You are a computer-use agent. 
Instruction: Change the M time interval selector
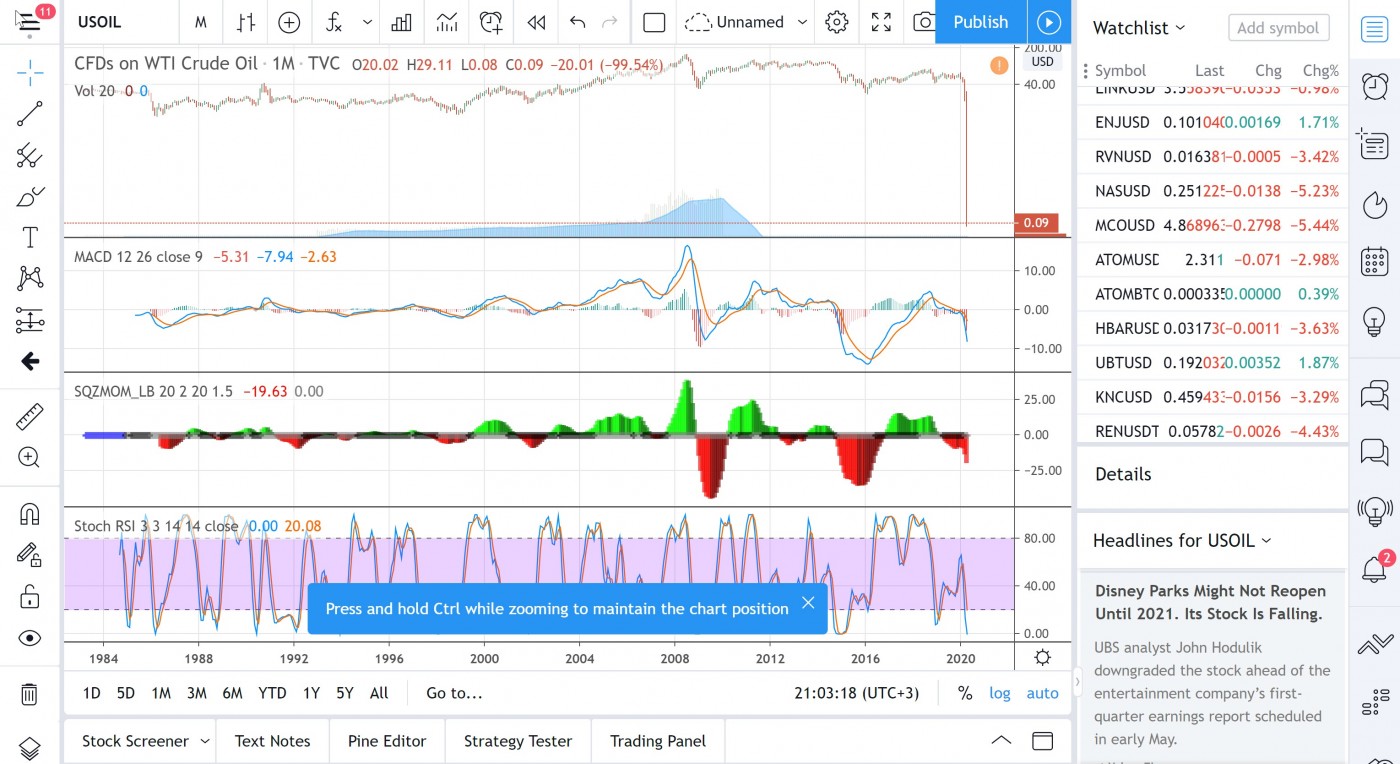click(x=201, y=22)
